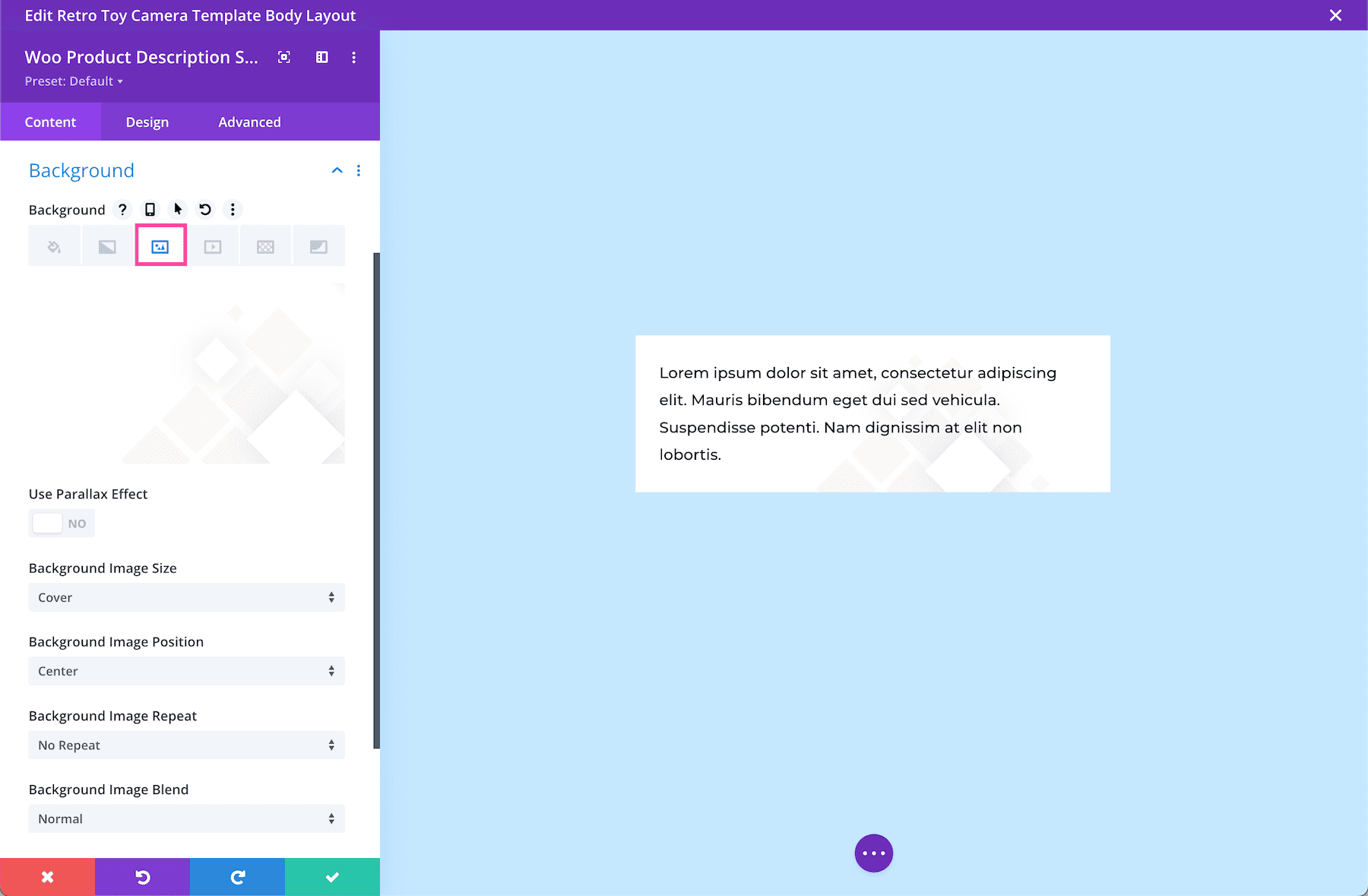The height and width of the screenshot is (896, 1368).
Task: Switch to the background Video option
Action: [214, 245]
